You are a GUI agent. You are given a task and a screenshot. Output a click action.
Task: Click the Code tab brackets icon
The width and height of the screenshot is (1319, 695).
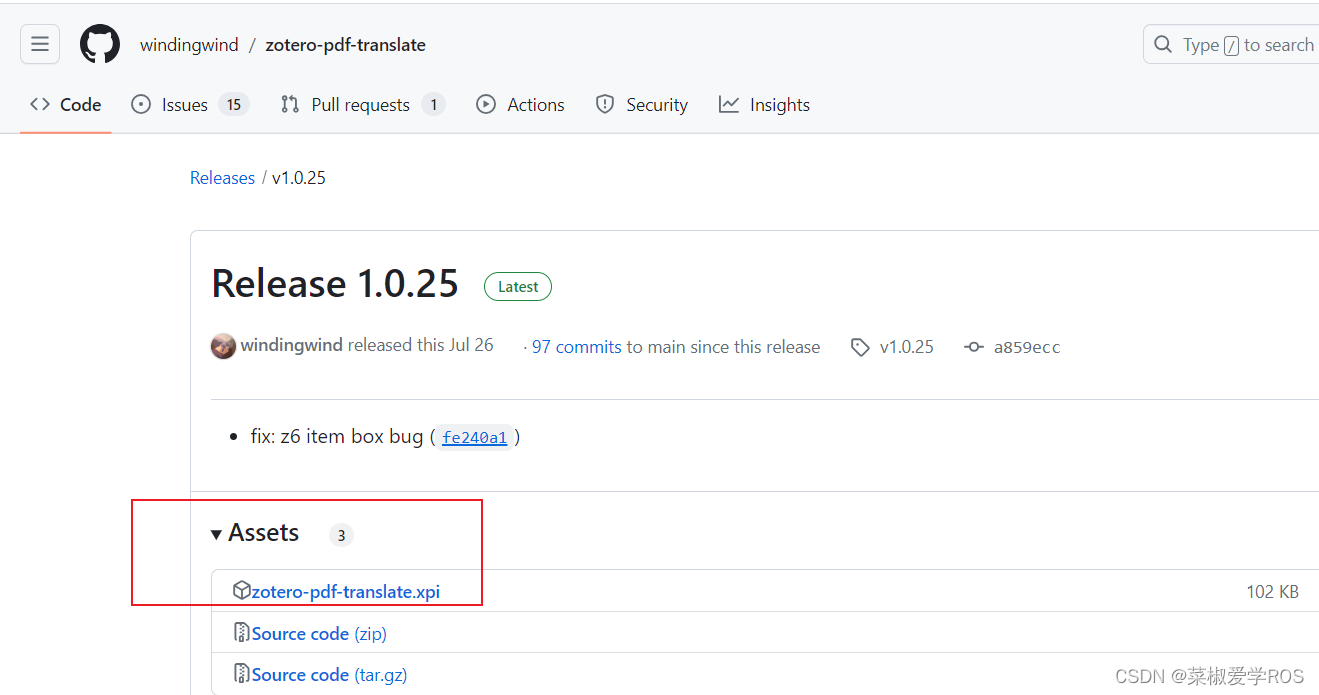(x=40, y=104)
